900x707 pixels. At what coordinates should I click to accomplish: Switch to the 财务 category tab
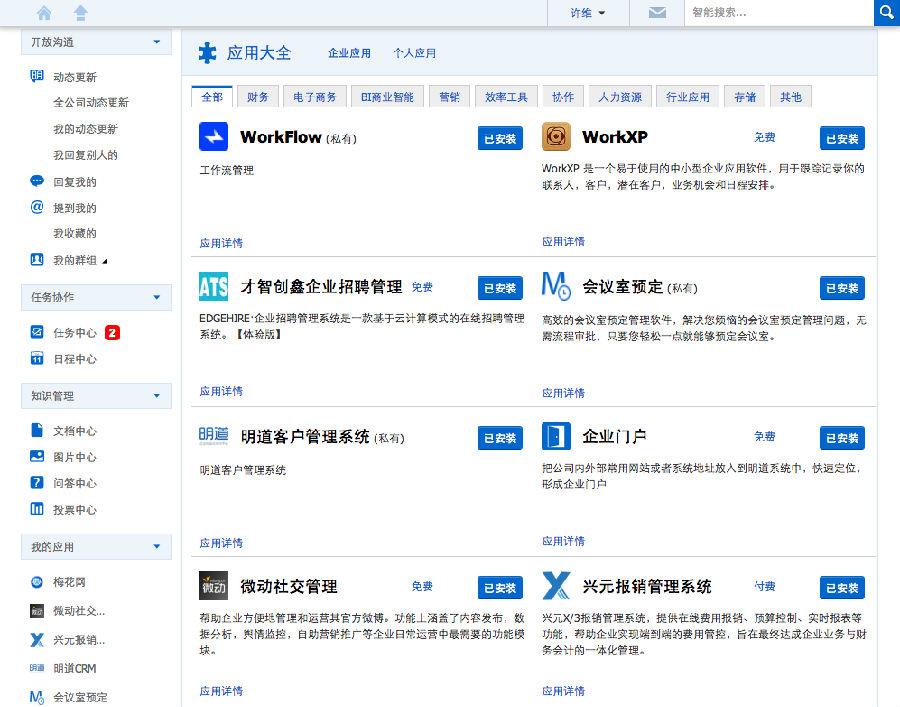258,97
